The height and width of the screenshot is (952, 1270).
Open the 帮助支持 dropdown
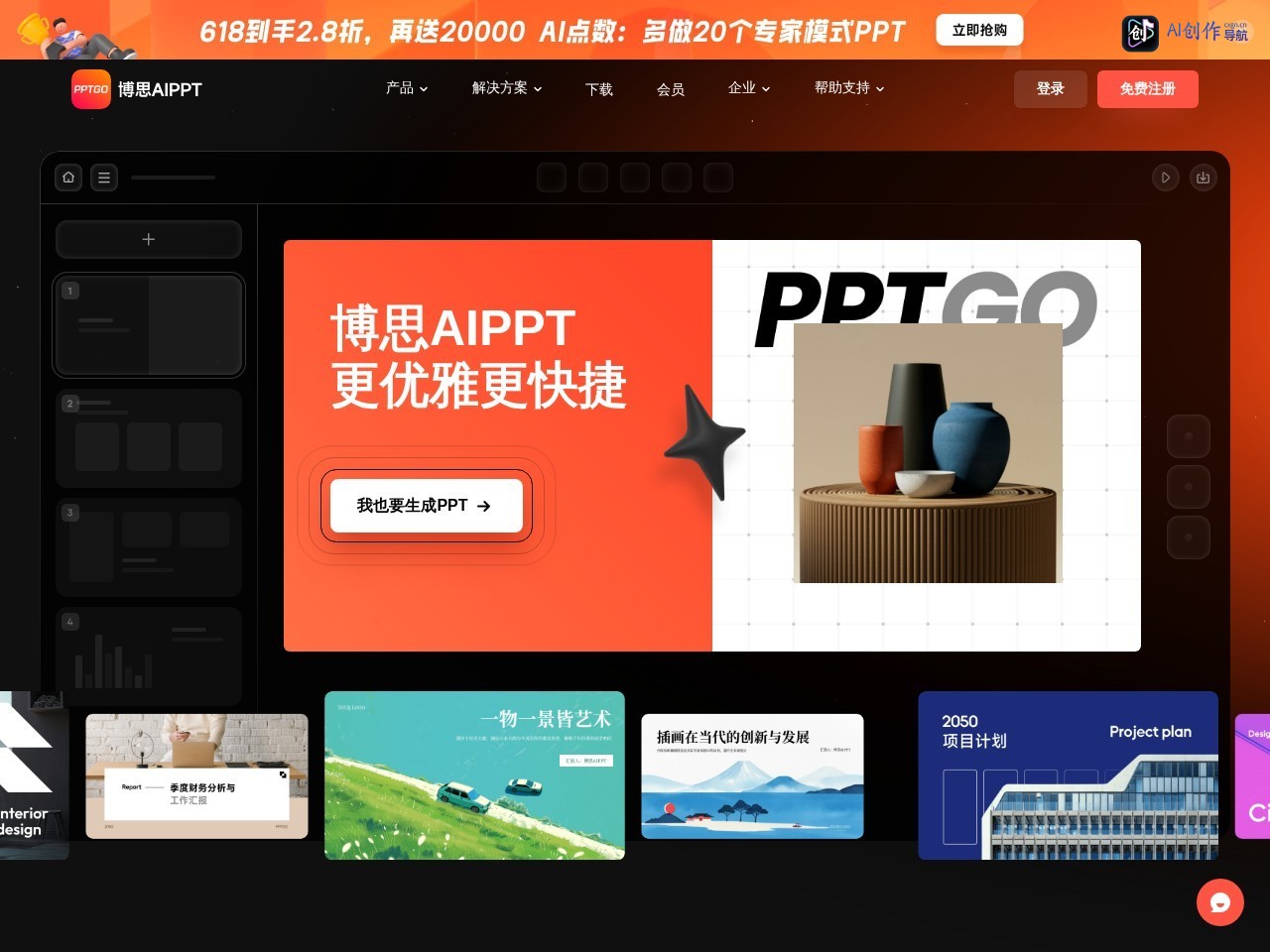coord(849,88)
